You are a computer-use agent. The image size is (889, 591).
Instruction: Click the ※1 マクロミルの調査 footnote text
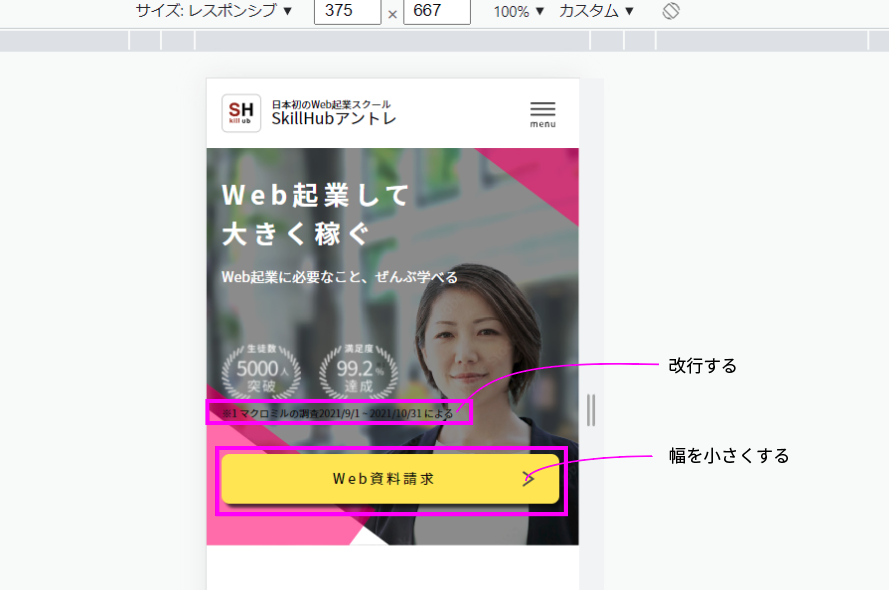338,413
